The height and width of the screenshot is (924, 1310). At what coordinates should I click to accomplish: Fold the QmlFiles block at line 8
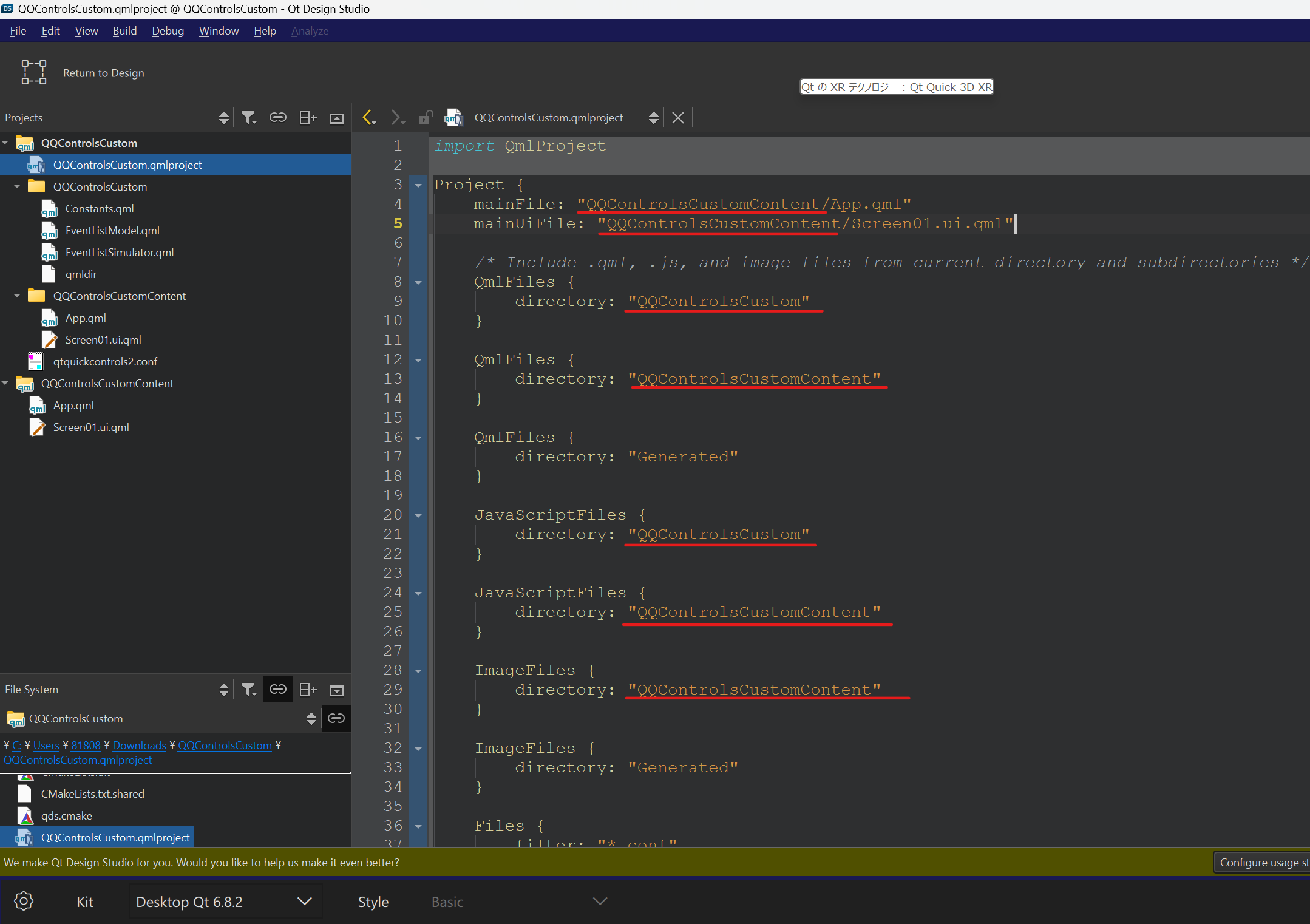coord(418,282)
